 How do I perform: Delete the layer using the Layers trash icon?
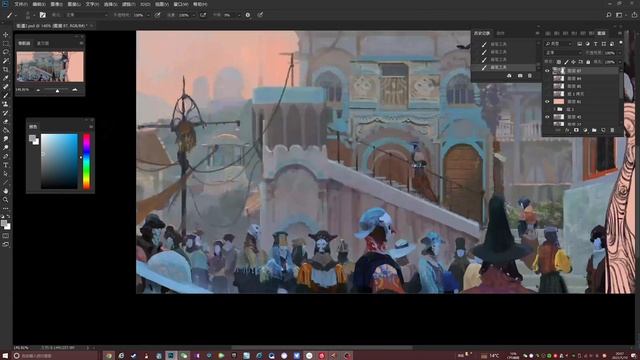pyautogui.click(x=612, y=130)
